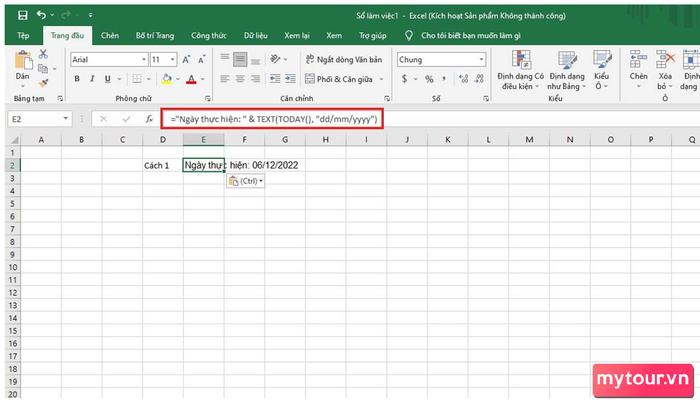The width and height of the screenshot is (700, 405).
Task: Open the font color dropdown arrow
Action: 203,79
